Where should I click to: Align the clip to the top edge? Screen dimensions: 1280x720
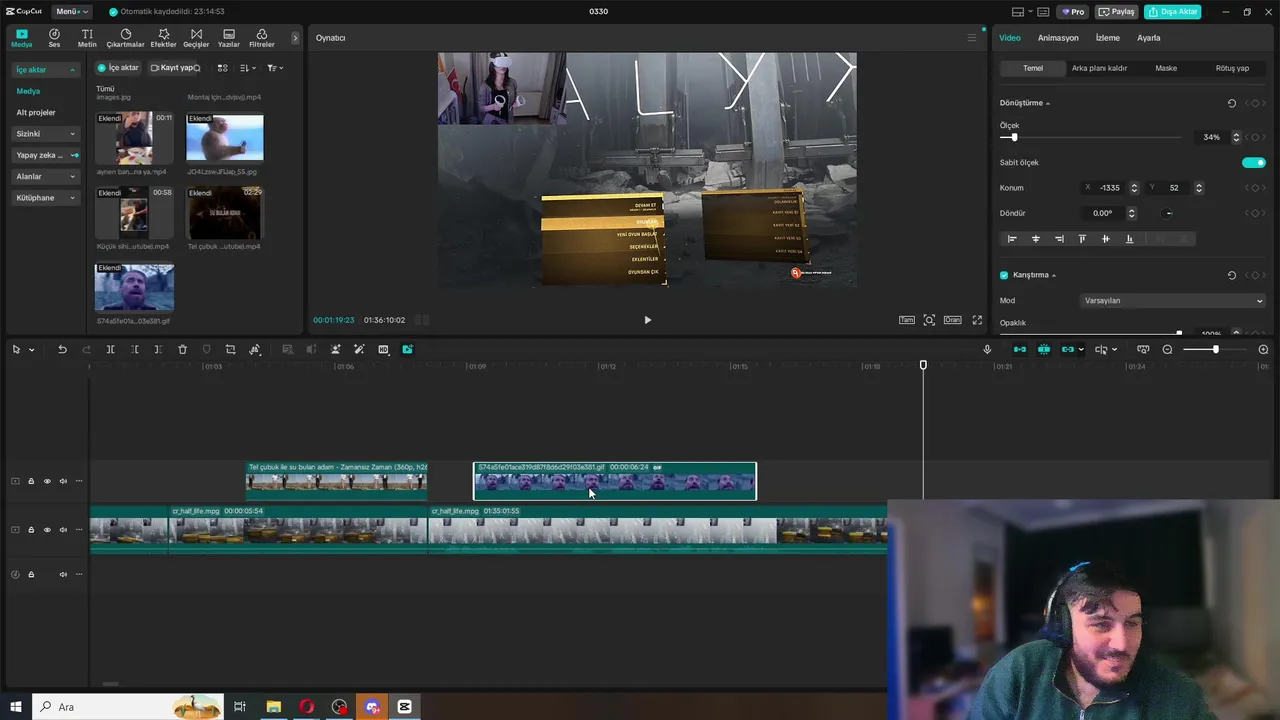point(1082,239)
